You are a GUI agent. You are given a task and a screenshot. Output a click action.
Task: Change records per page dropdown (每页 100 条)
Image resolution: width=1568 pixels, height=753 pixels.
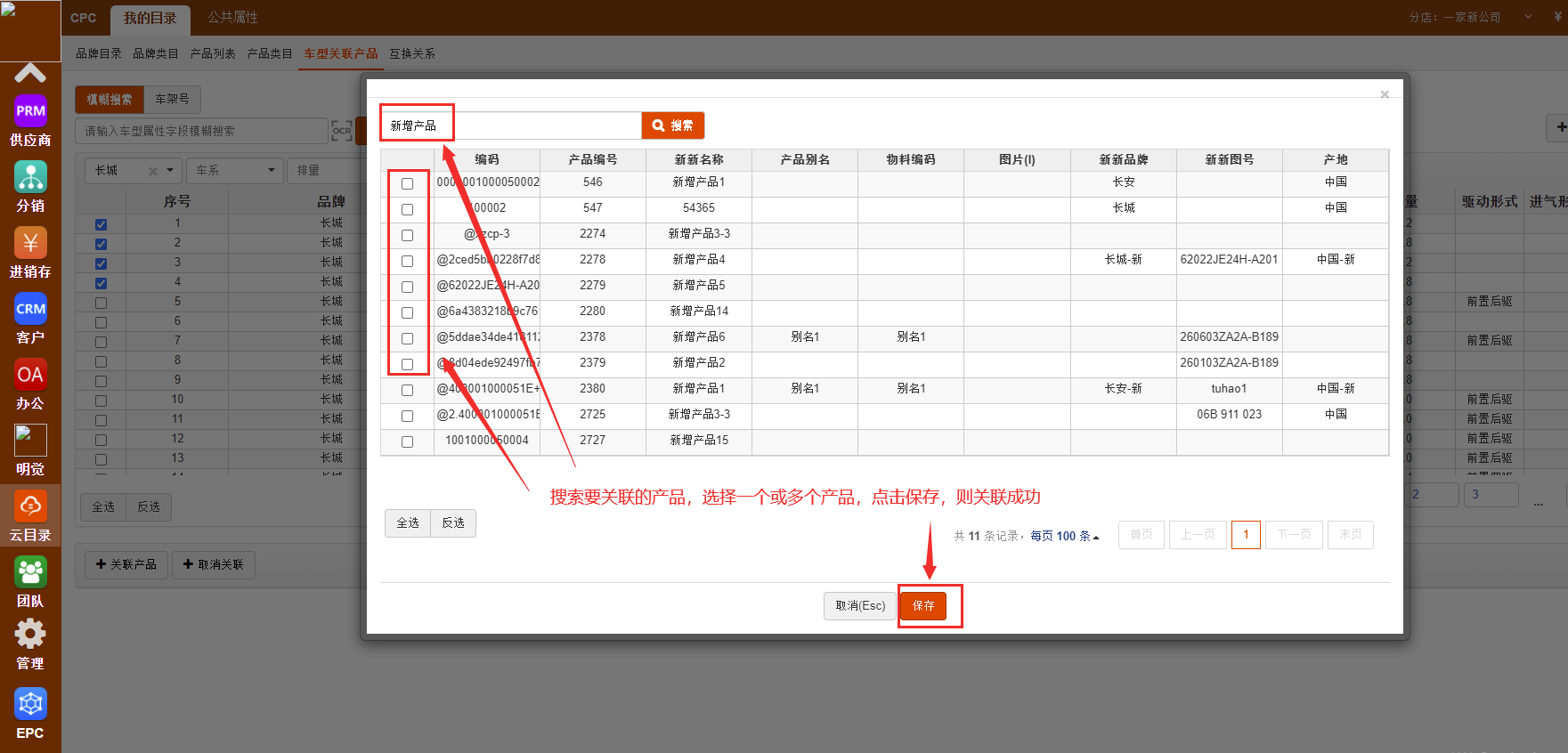pos(1065,536)
